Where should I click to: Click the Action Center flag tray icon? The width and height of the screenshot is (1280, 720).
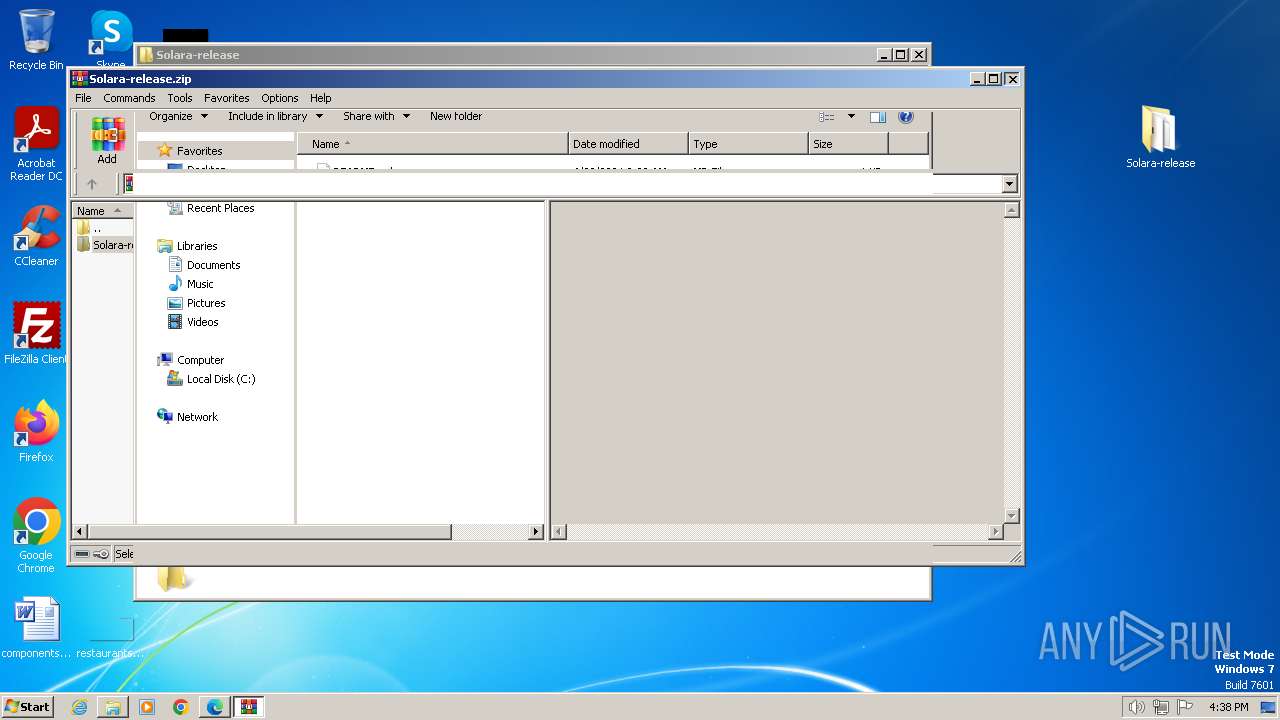1185,707
